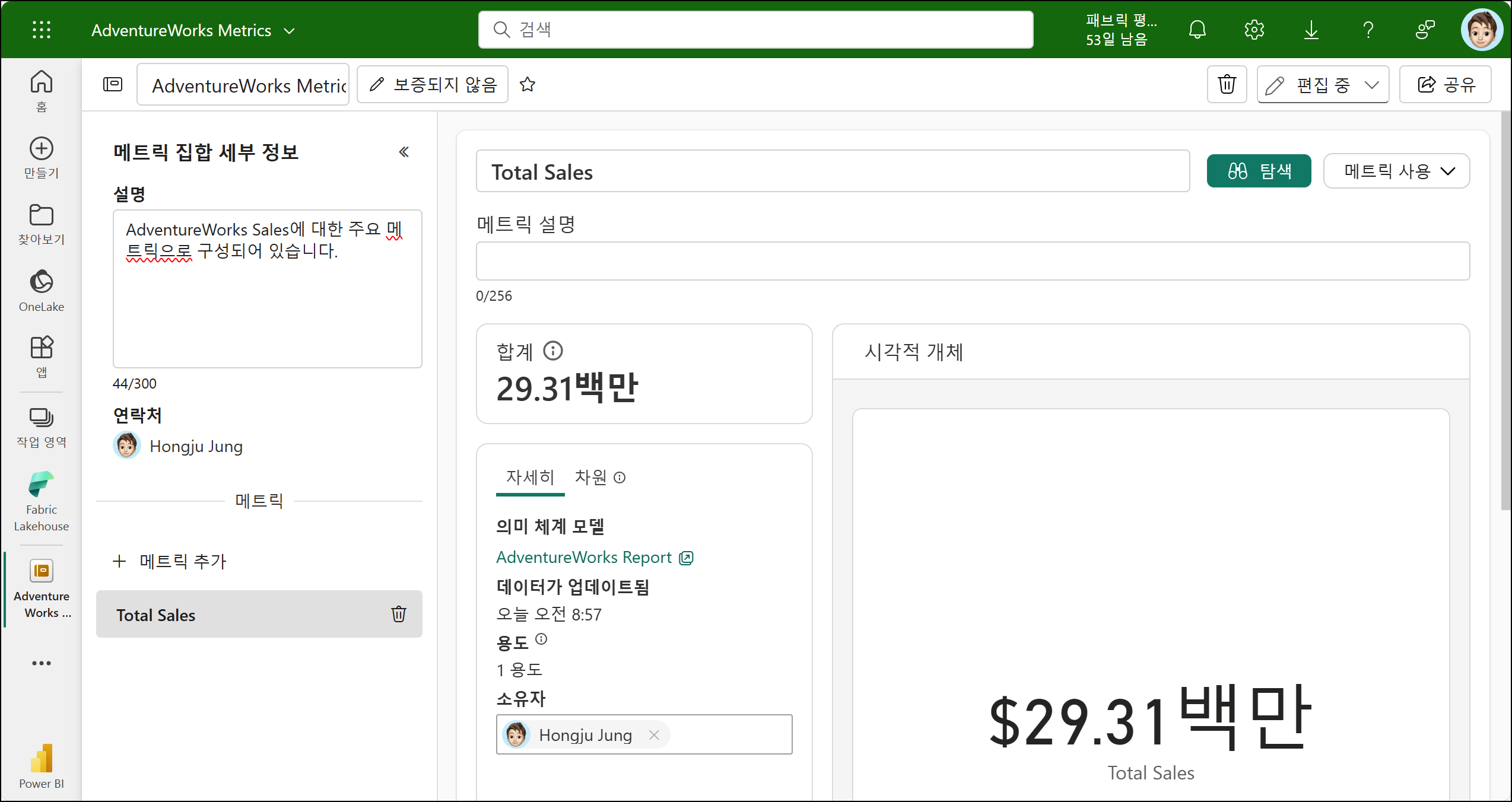This screenshot has width=1512, height=802.
Task: Click the Hongju Jung contact entry
Action: click(x=178, y=445)
